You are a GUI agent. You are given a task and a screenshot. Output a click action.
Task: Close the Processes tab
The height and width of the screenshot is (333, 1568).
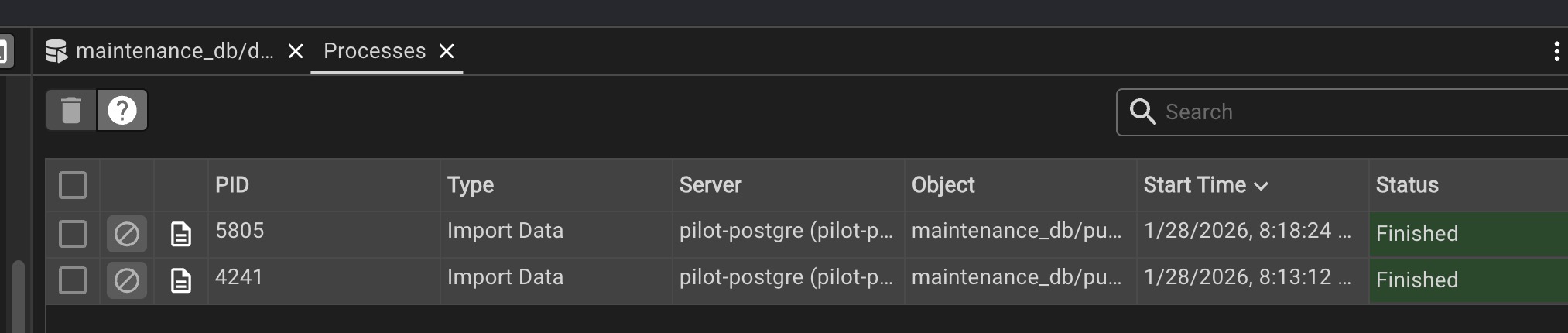coord(447,51)
